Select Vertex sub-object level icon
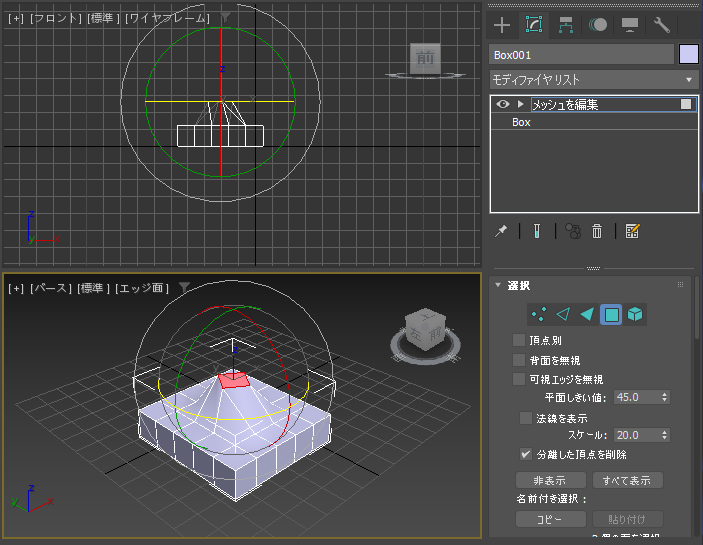703x545 pixels. click(x=538, y=314)
